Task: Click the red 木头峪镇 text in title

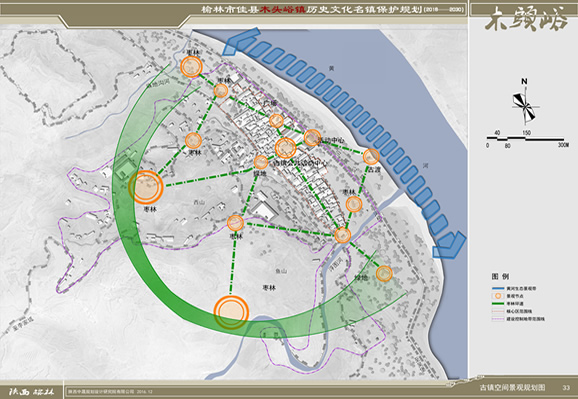Action: [283, 10]
